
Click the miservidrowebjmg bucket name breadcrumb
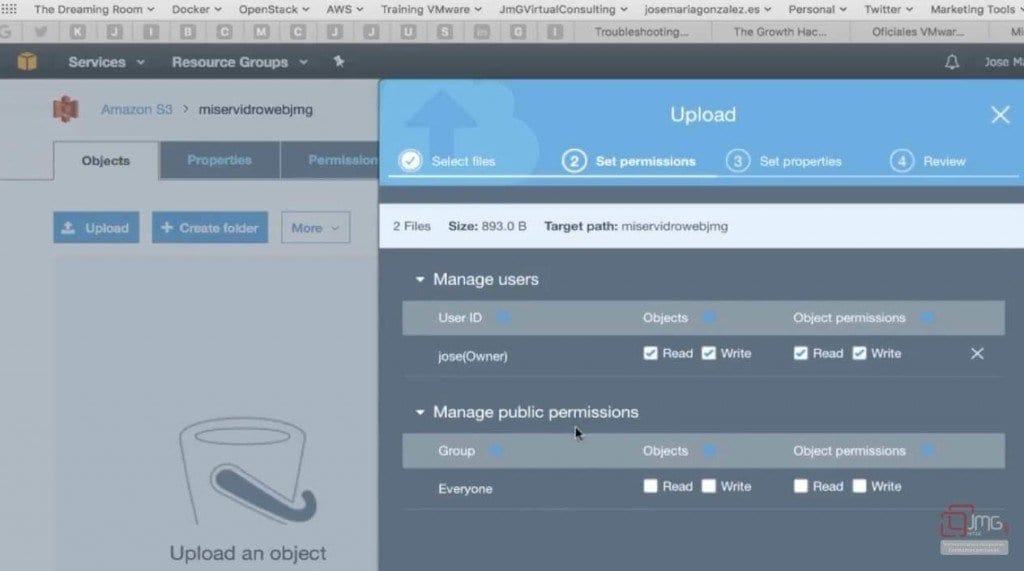(255, 109)
